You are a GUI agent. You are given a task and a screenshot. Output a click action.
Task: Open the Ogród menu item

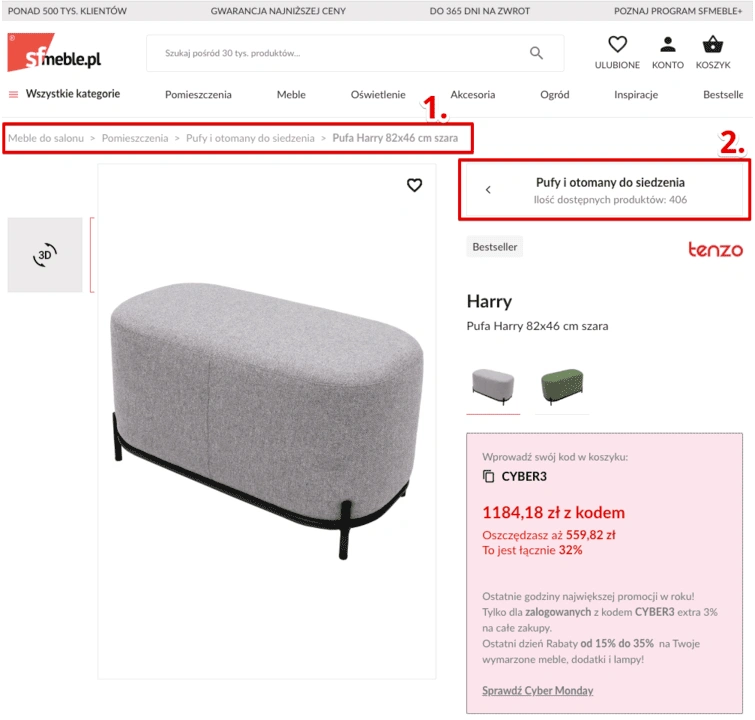[x=554, y=95]
